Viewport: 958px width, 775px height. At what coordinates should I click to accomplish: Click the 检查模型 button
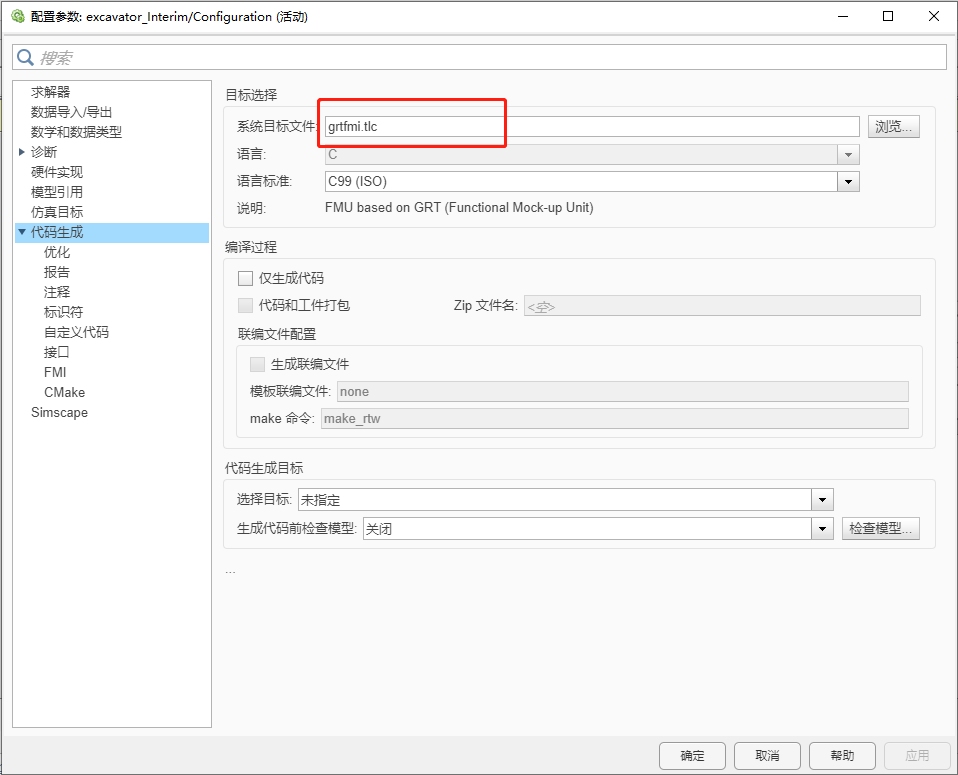880,528
